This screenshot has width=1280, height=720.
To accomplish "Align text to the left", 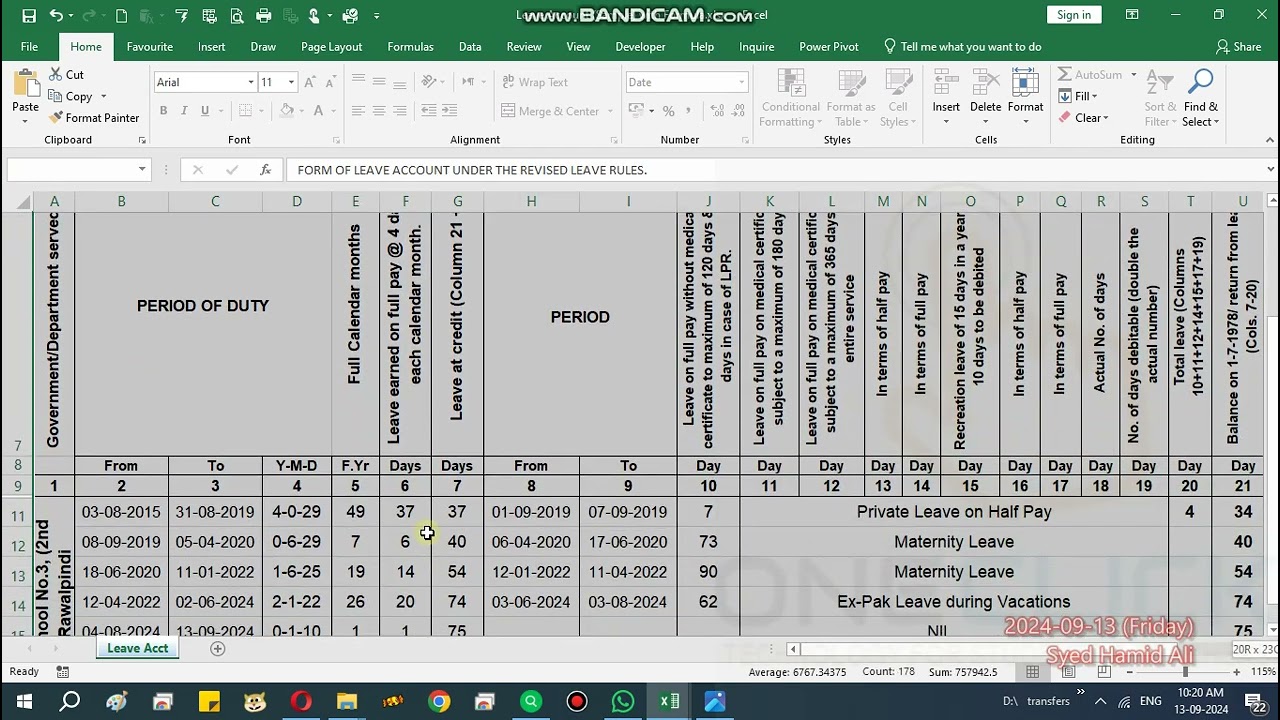I will (x=357, y=111).
